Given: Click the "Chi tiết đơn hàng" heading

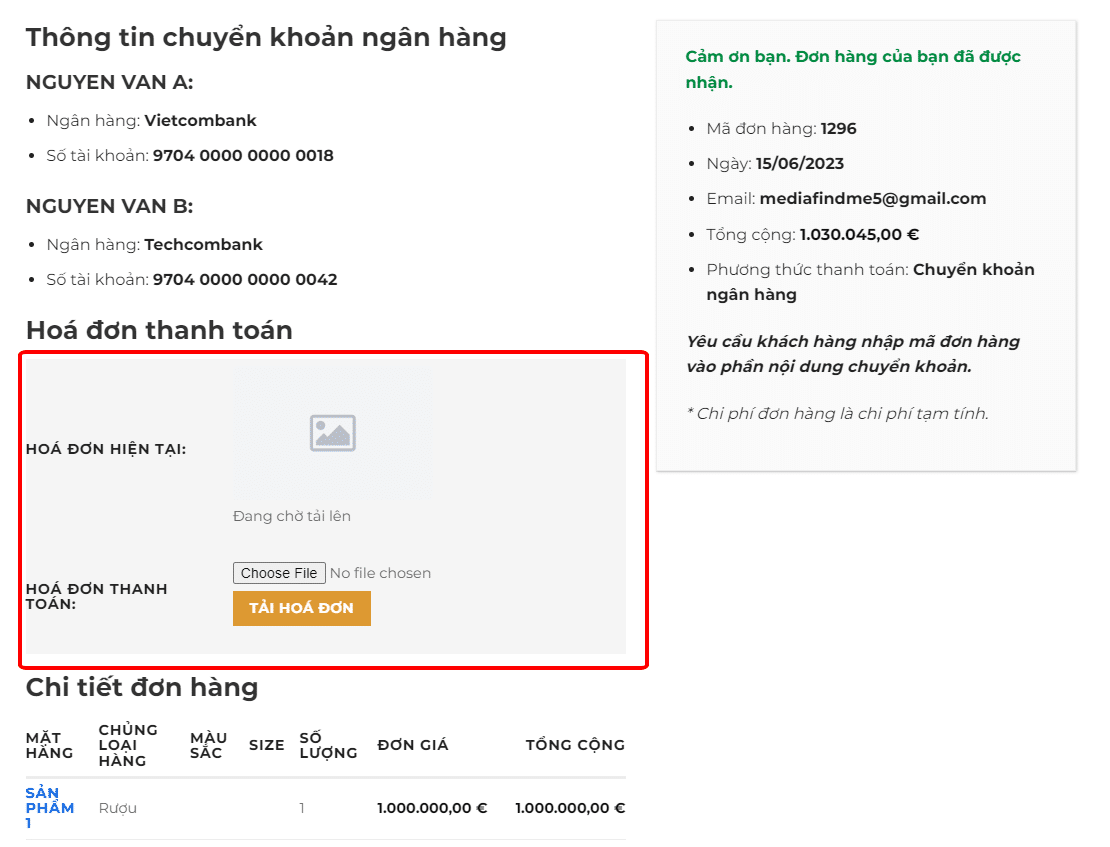Looking at the screenshot, I should pos(142,687).
